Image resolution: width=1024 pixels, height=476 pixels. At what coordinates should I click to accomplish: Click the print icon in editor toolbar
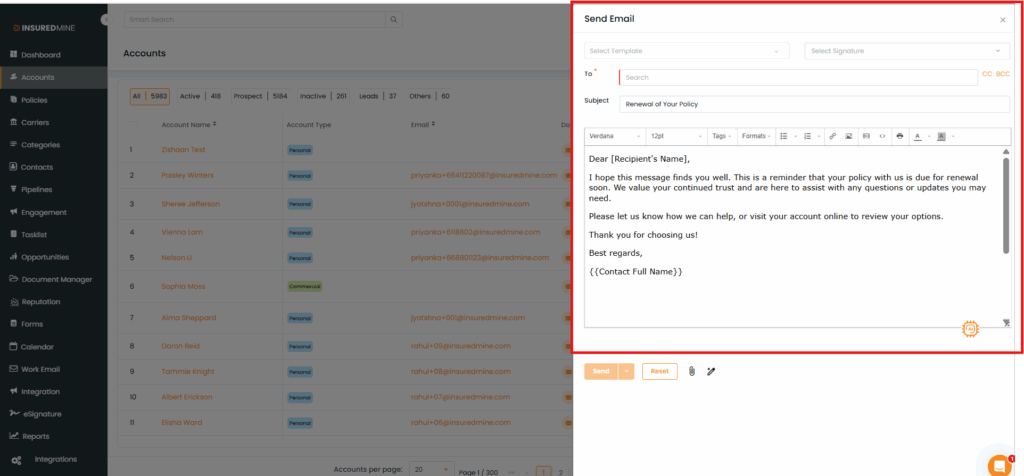(x=900, y=136)
